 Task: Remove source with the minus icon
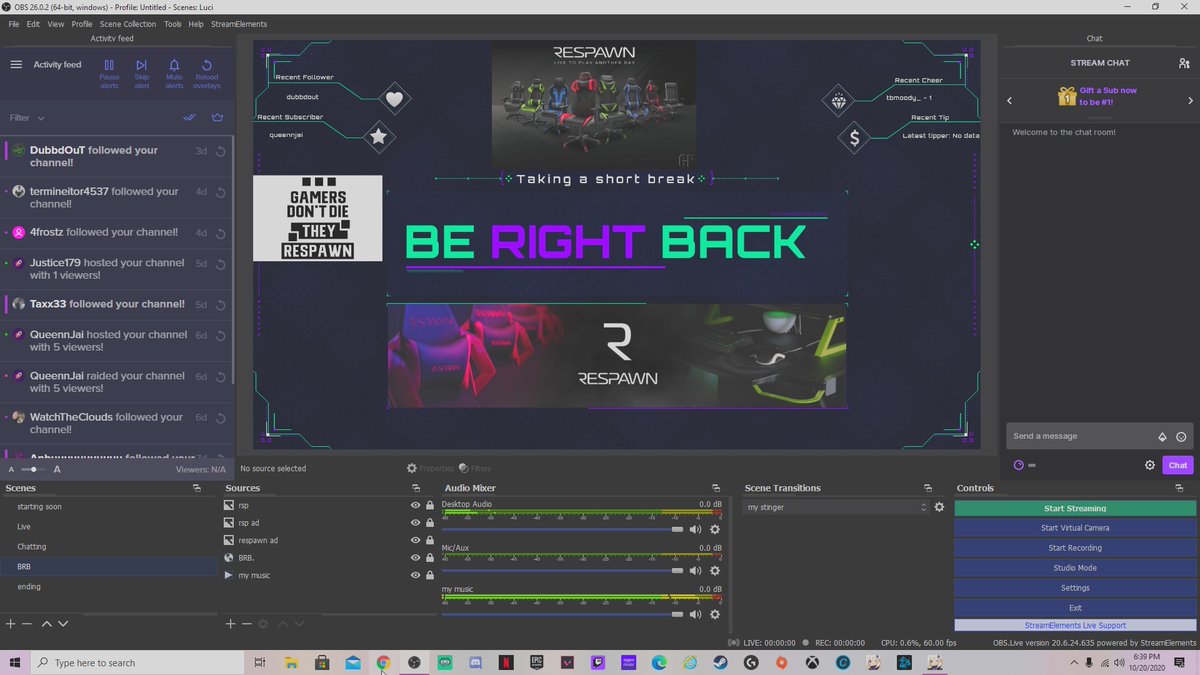(x=247, y=623)
